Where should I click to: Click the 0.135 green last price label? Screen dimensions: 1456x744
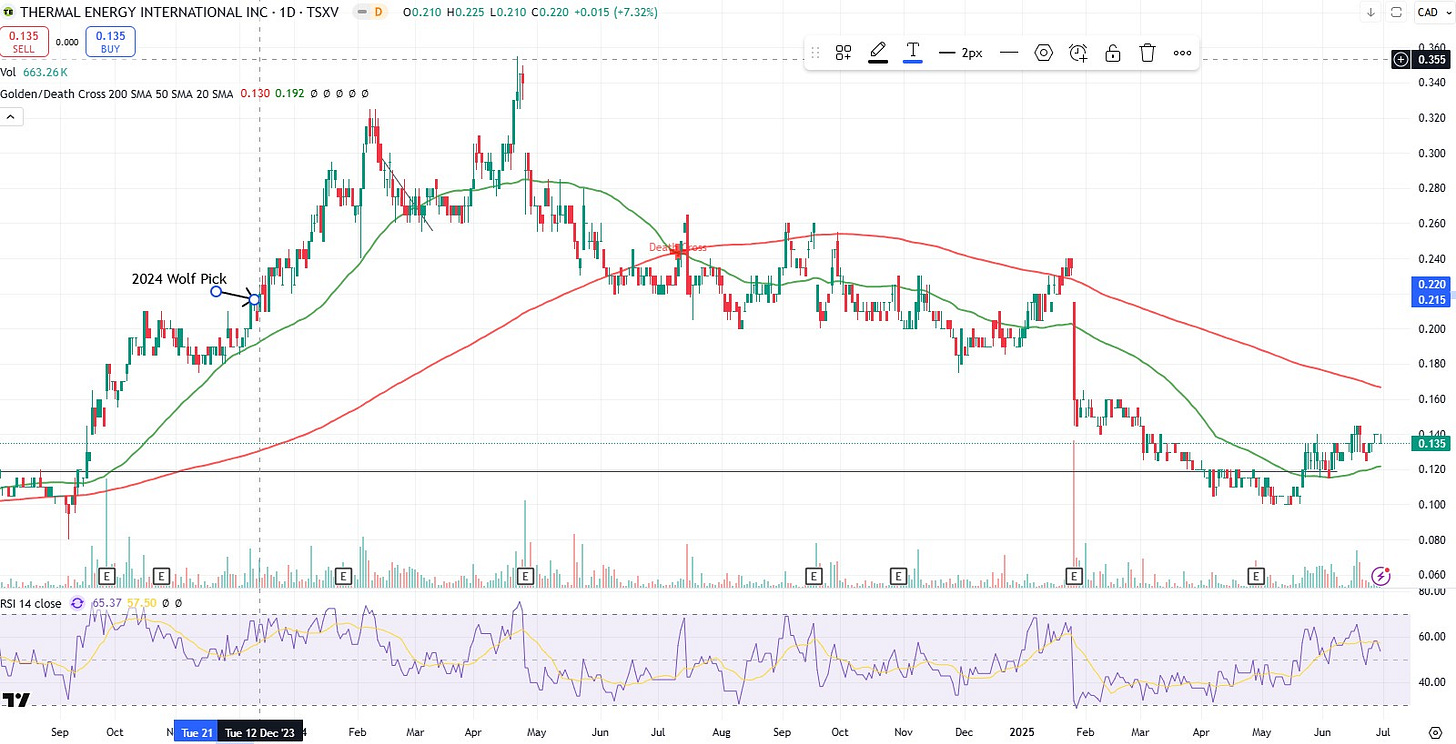1432,443
